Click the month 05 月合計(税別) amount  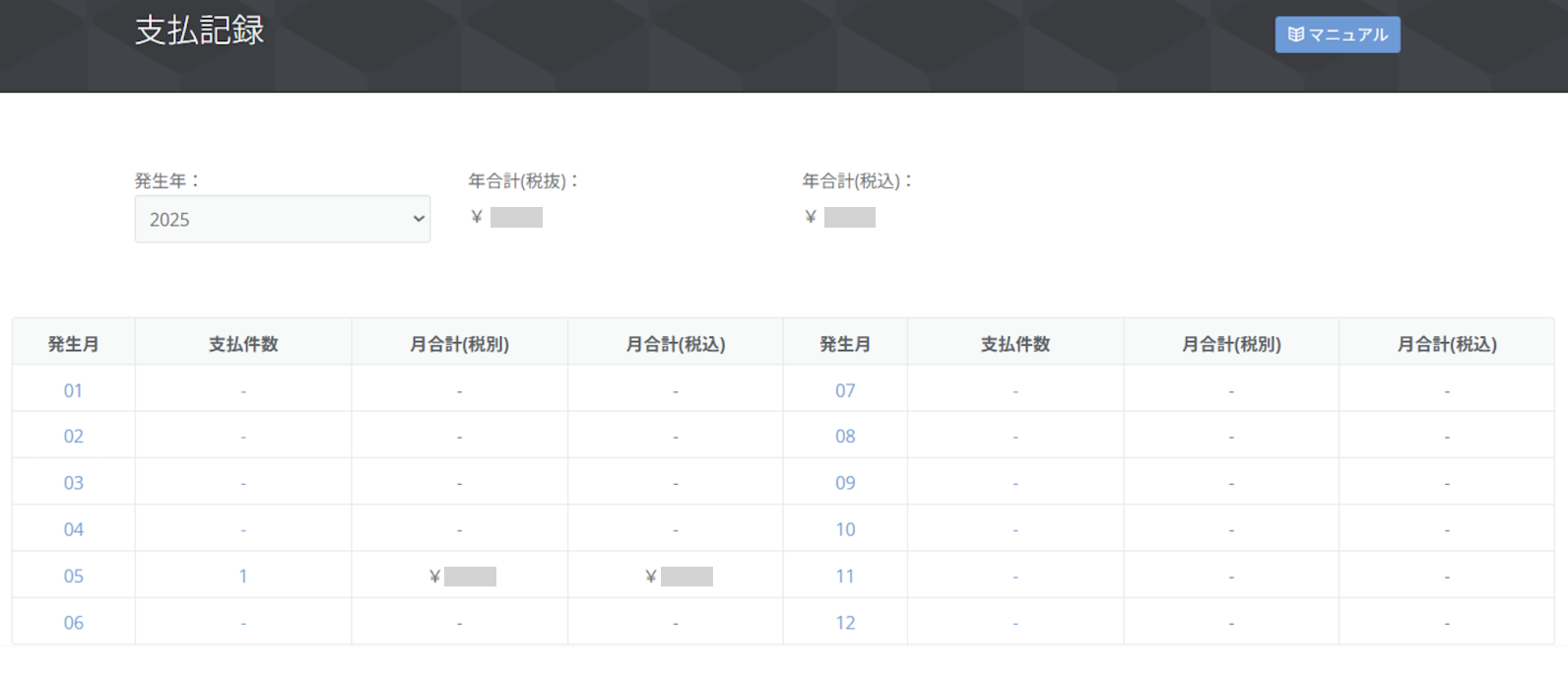pyautogui.click(x=462, y=577)
